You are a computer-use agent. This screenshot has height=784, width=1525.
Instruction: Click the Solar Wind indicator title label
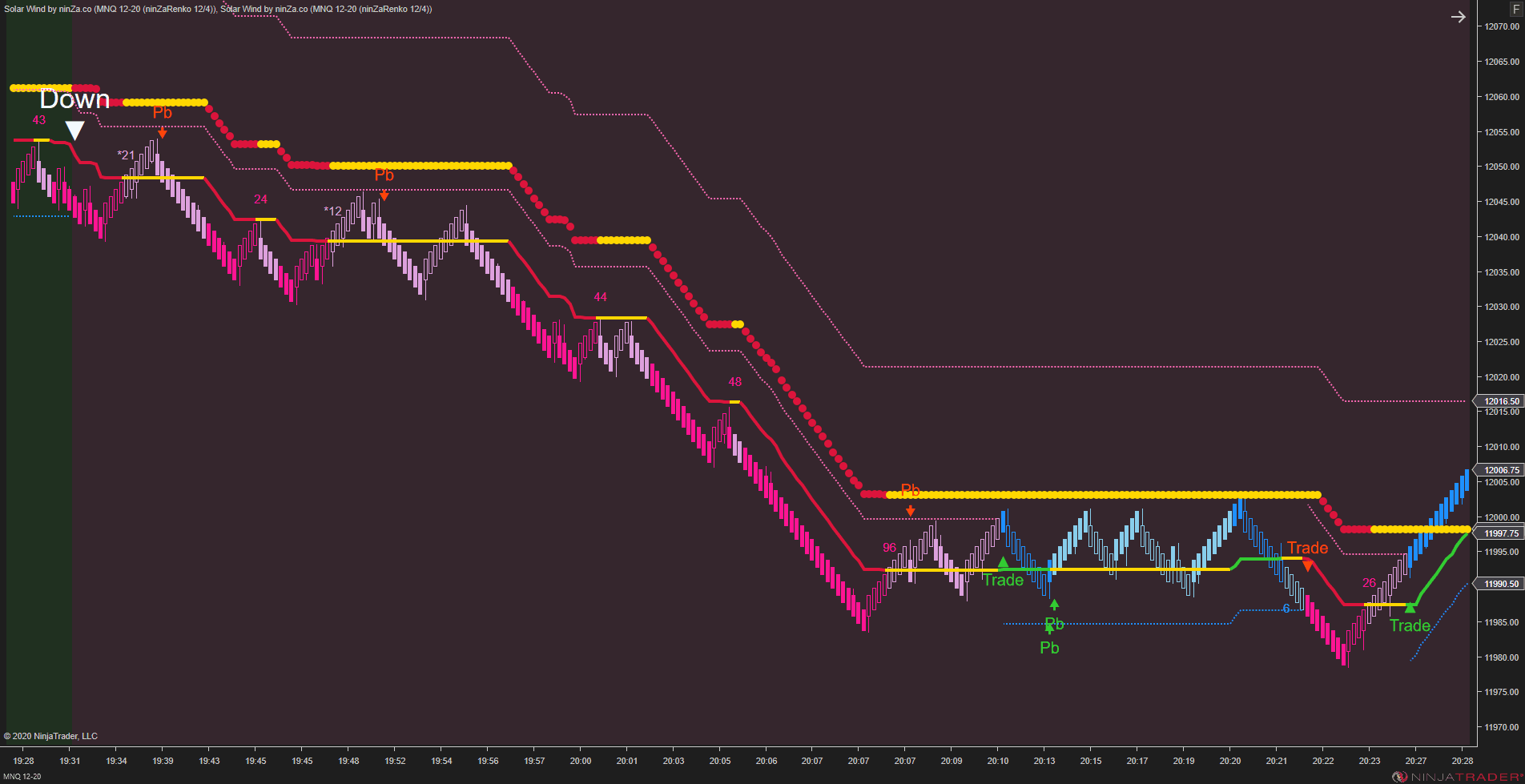point(218,9)
